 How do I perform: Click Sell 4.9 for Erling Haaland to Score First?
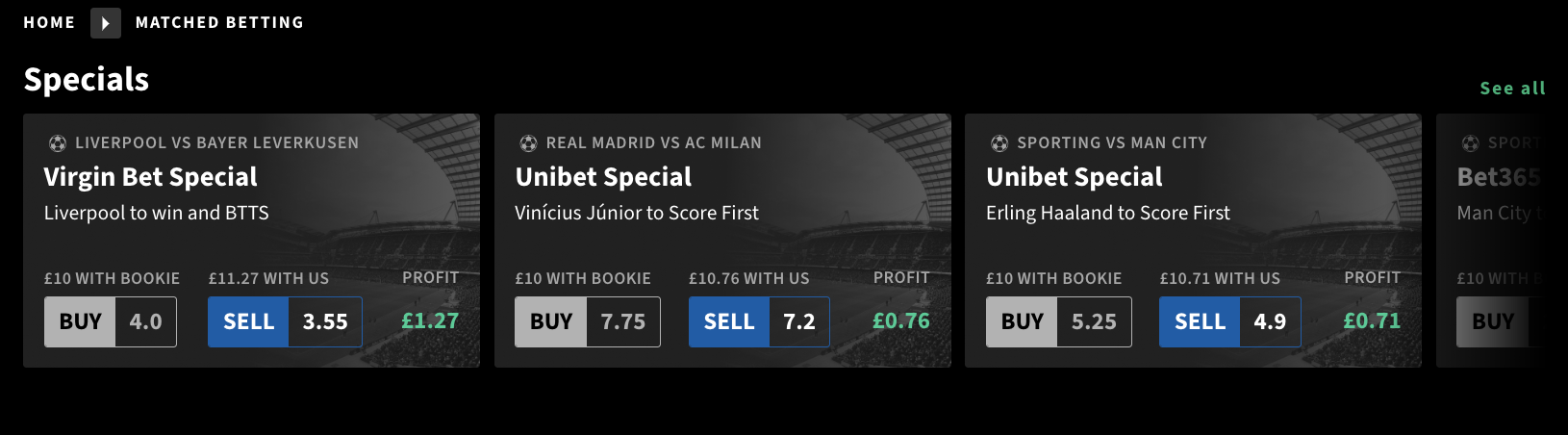(1230, 321)
